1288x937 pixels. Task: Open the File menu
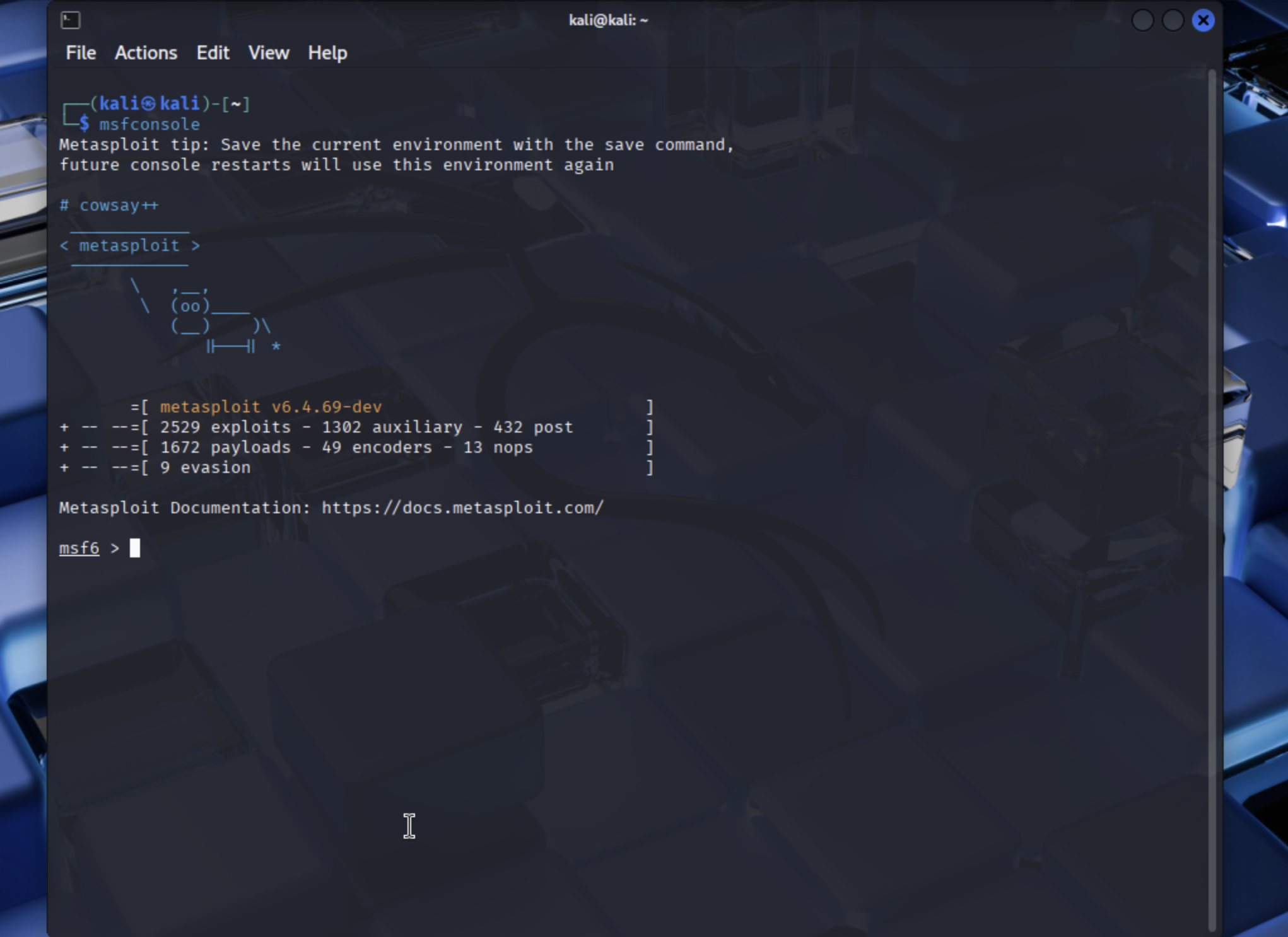[81, 53]
